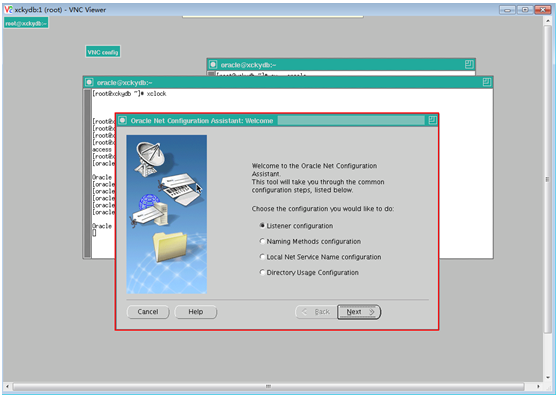
Task: Open Help for the configuration assistant
Action: (195, 312)
